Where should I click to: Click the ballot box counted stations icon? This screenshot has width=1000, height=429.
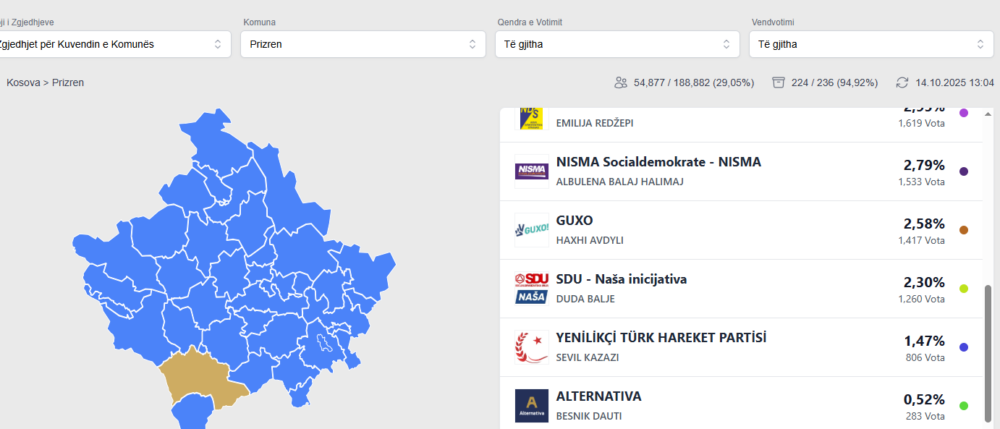(779, 82)
